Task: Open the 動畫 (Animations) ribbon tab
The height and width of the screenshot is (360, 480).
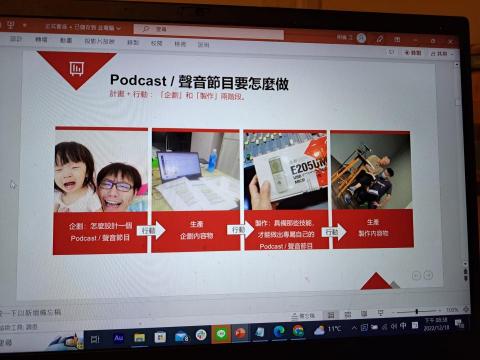Action: pos(66,40)
